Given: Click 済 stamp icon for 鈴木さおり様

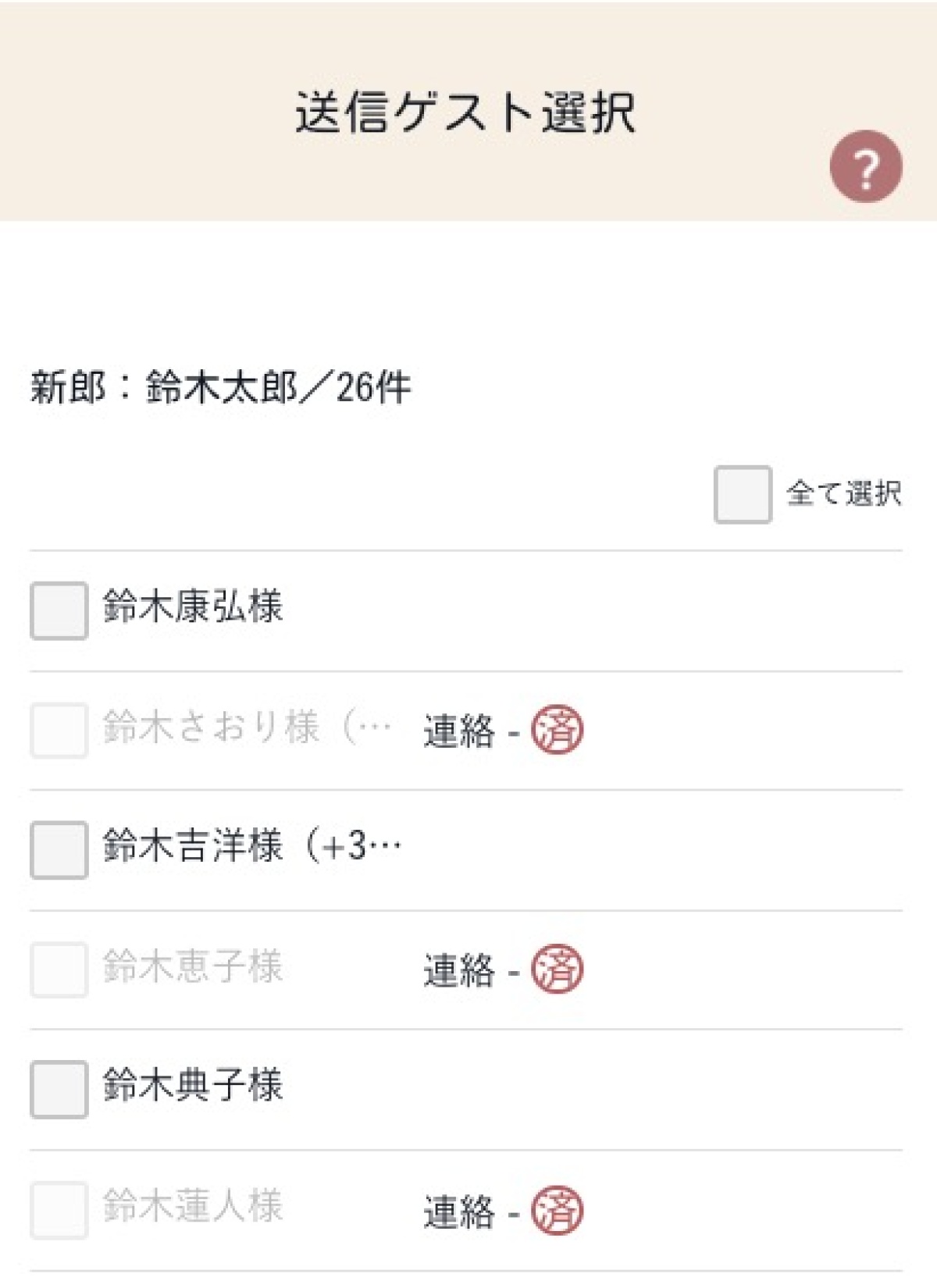Looking at the screenshot, I should tap(557, 730).
